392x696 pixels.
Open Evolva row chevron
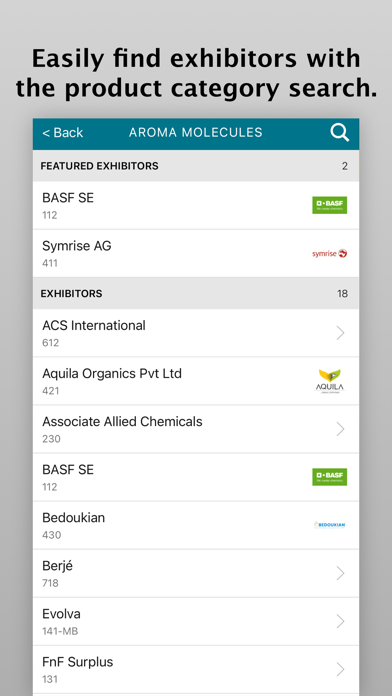(341, 621)
